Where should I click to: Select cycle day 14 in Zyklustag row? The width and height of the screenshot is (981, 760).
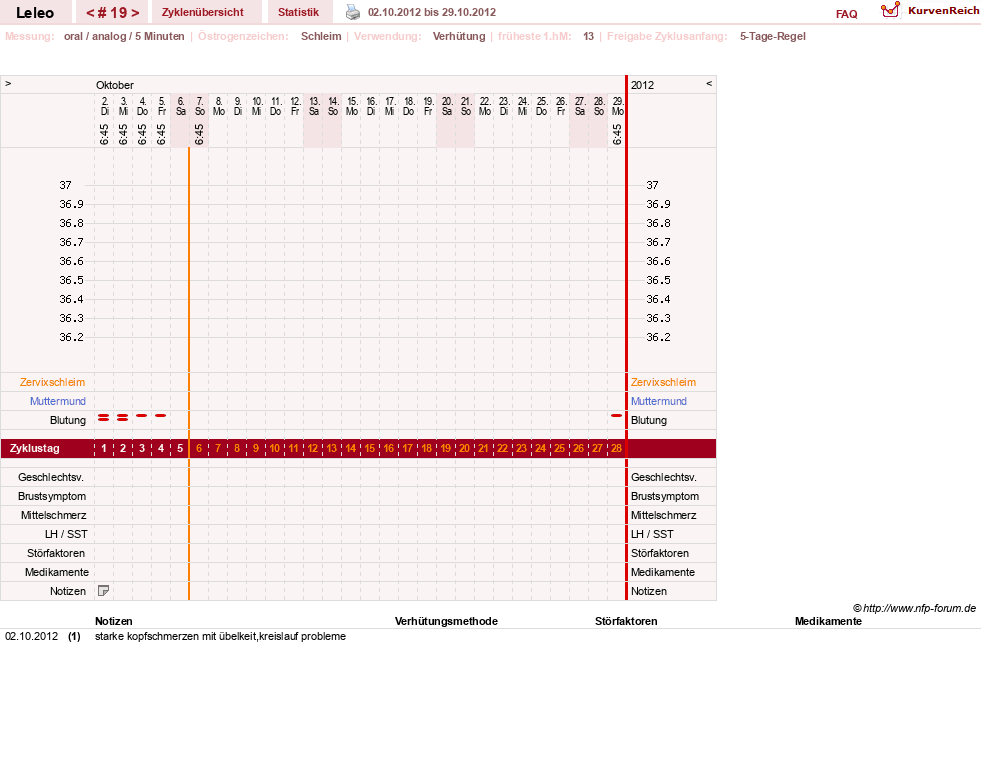pyautogui.click(x=351, y=448)
